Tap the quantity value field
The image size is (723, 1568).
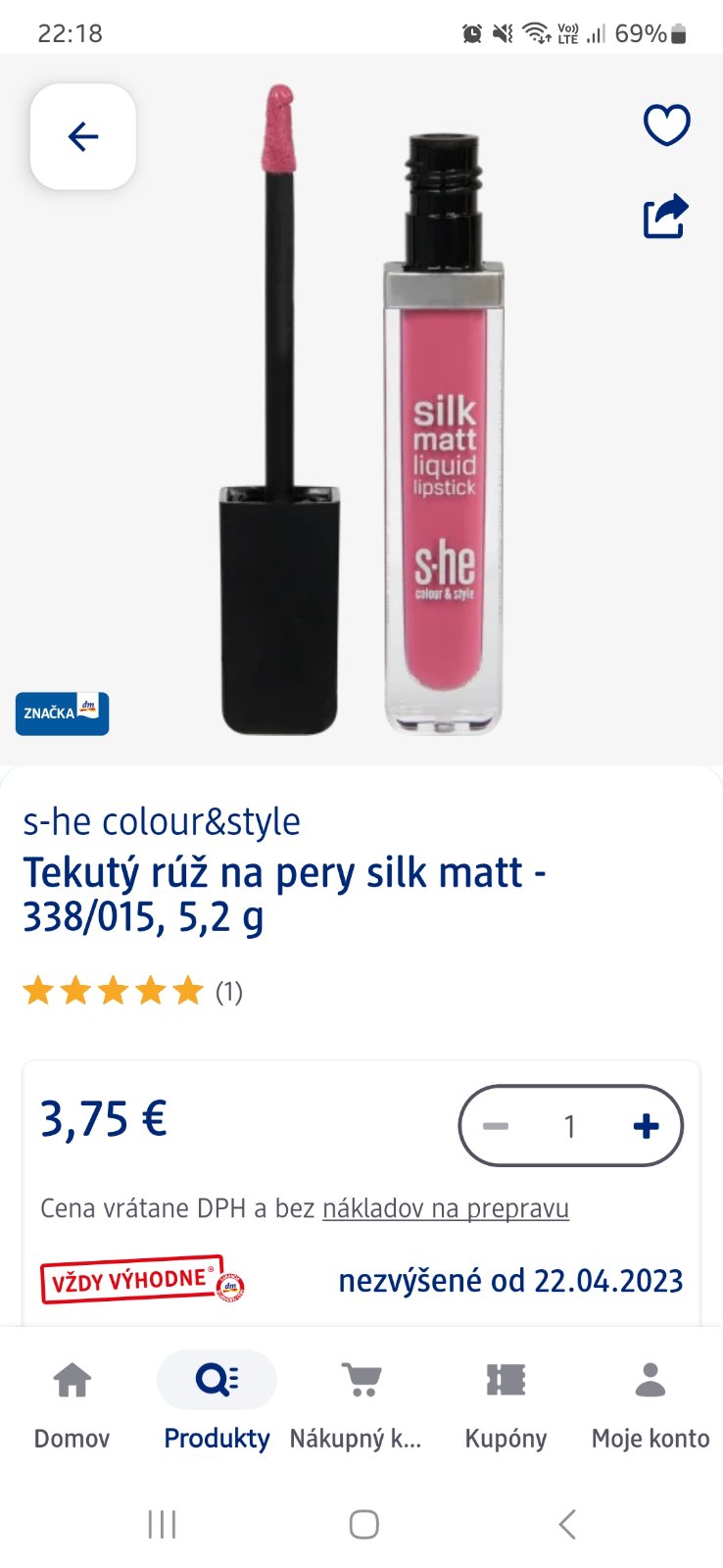tap(569, 1126)
